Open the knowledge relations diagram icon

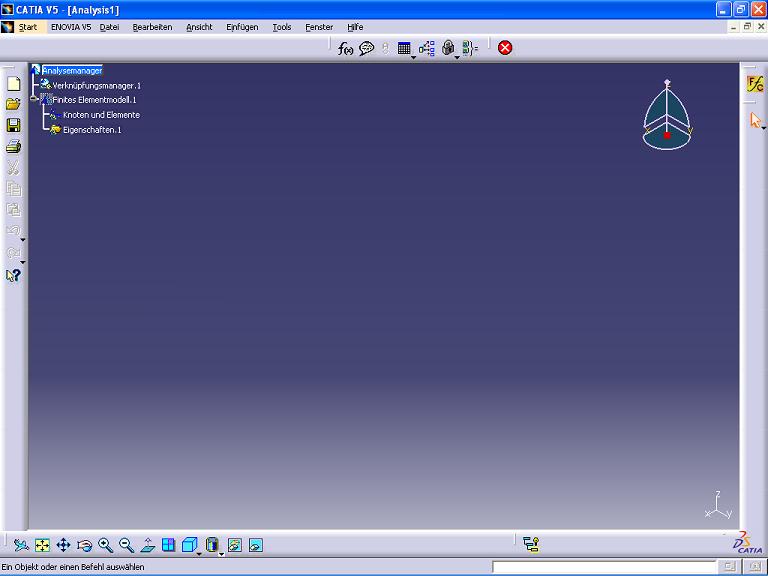(427, 48)
